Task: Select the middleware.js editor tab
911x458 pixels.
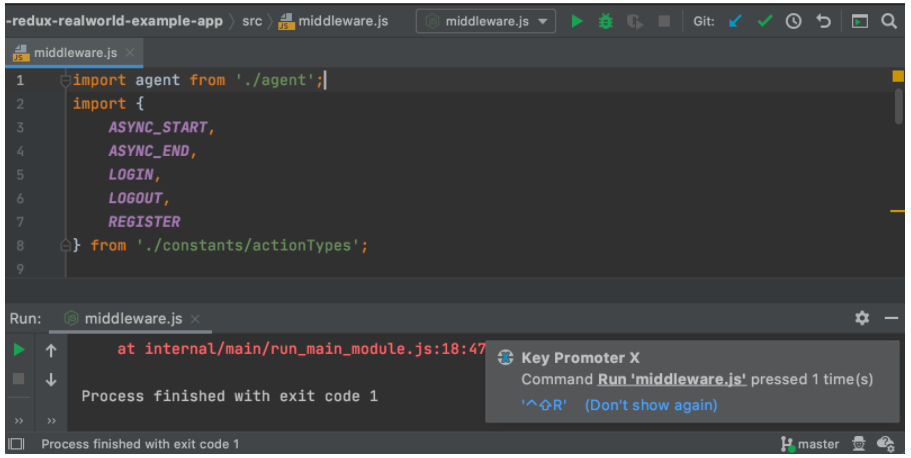Action: tap(73, 52)
